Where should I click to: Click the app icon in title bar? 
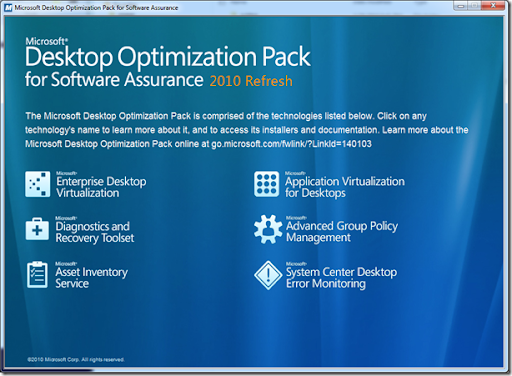pos(8,7)
